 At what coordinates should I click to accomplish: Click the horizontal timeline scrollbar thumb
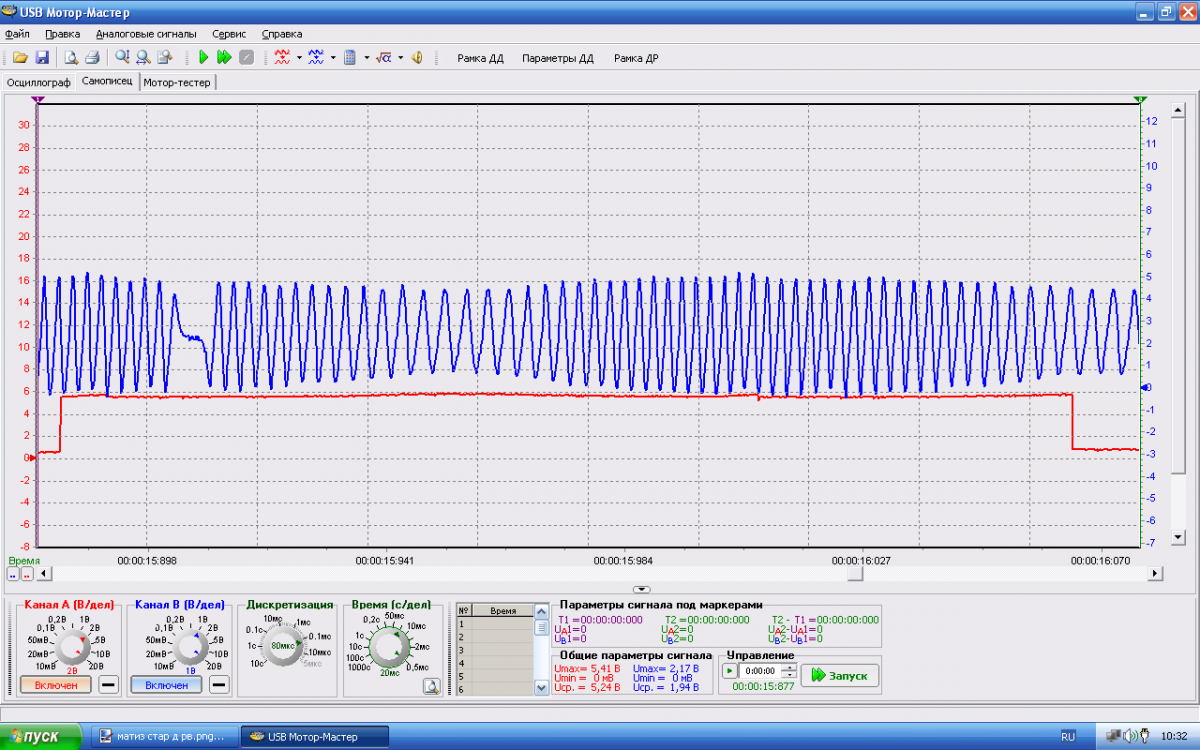[x=854, y=574]
